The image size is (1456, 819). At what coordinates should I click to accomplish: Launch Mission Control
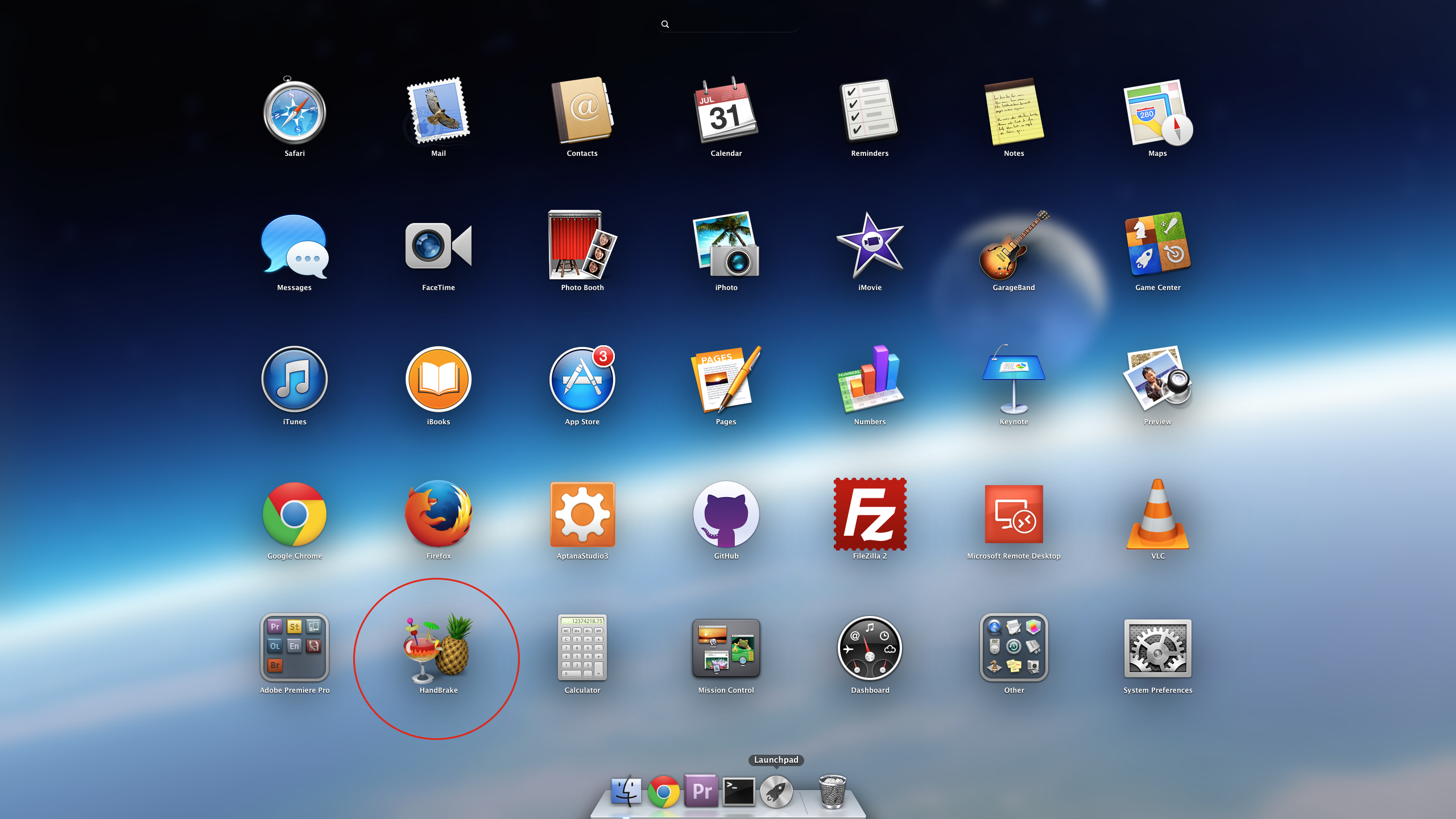coord(726,648)
